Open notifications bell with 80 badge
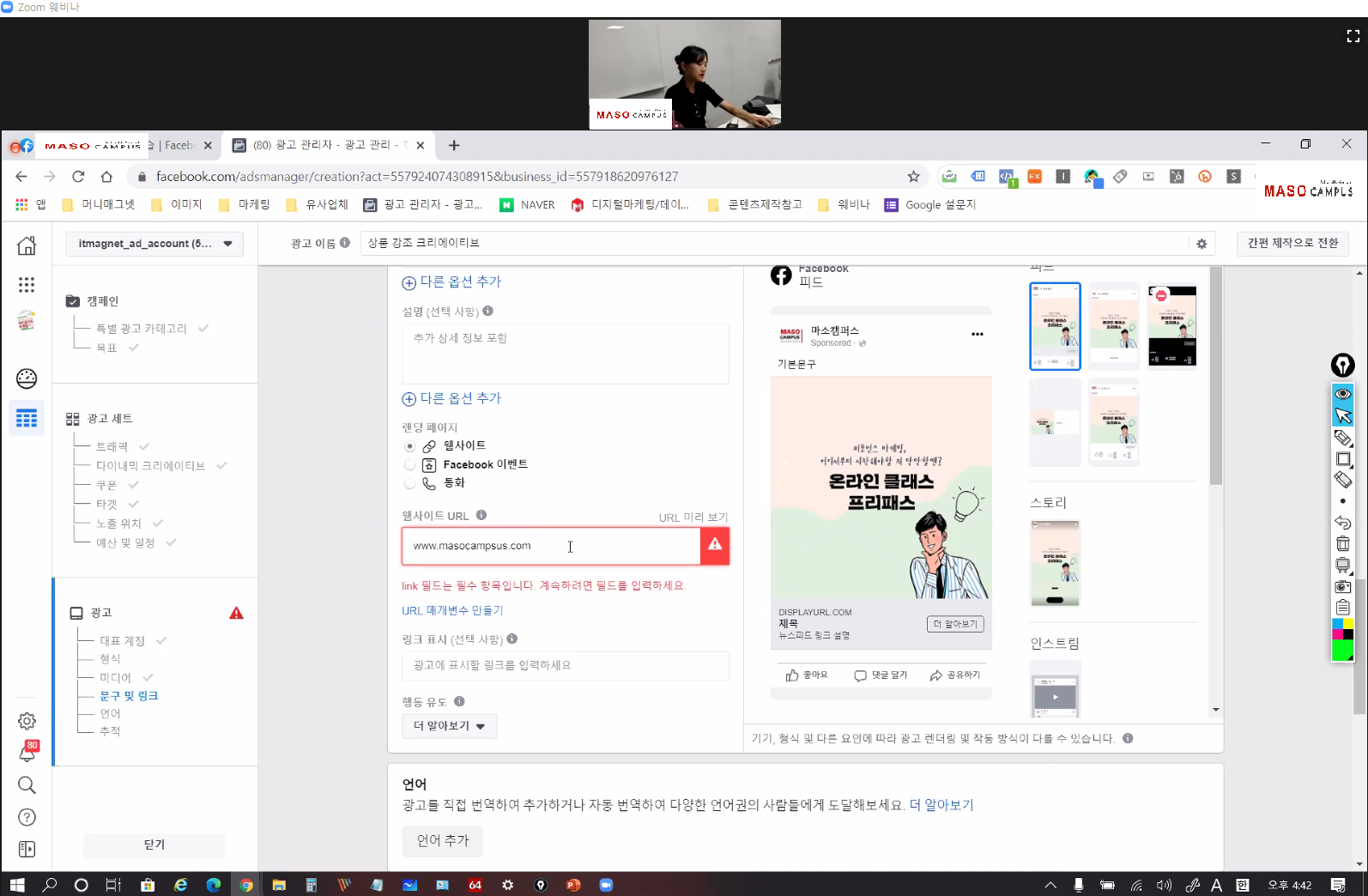The height and width of the screenshot is (896, 1368). coord(27,753)
